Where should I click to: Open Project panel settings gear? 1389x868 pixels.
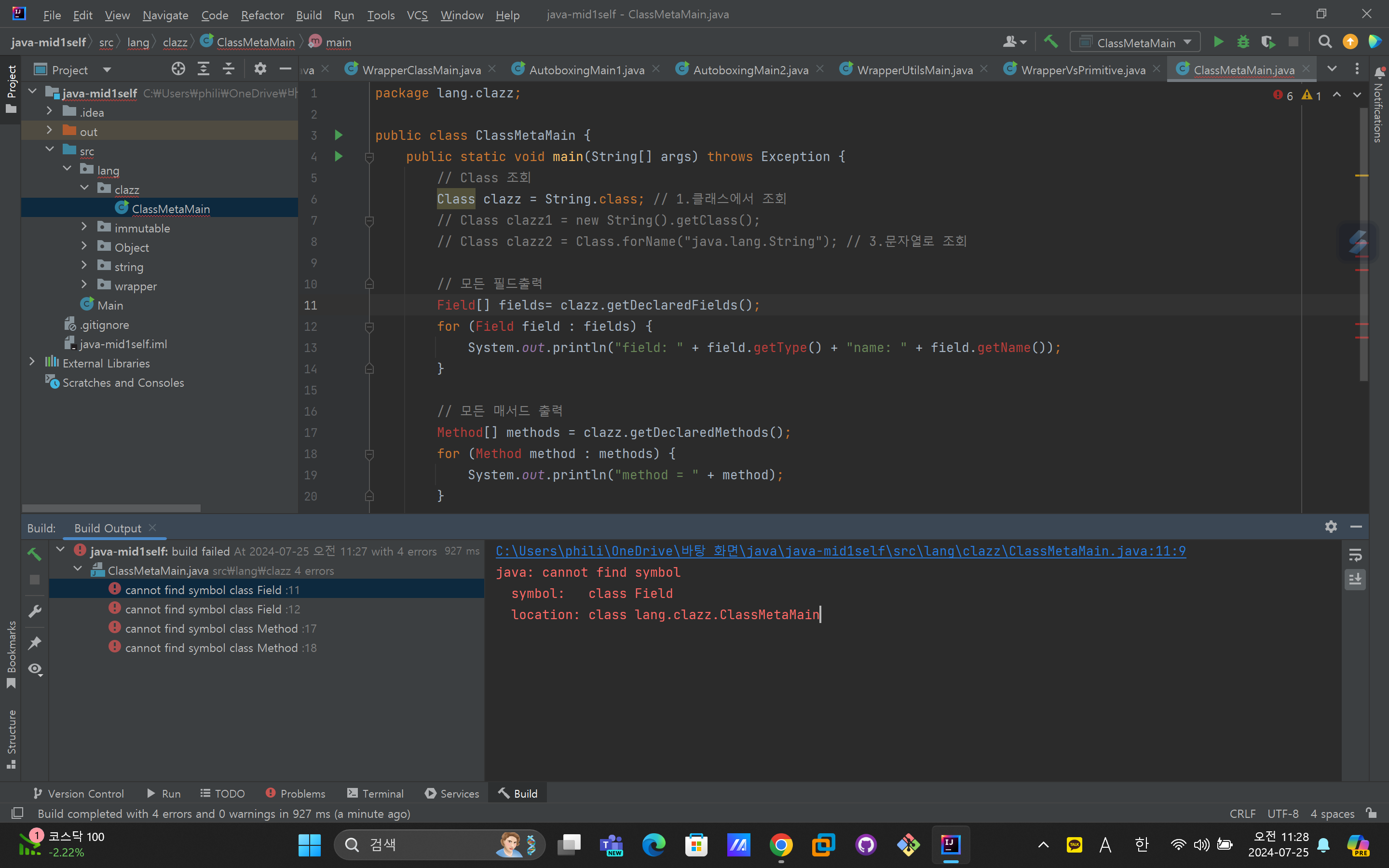click(x=260, y=69)
